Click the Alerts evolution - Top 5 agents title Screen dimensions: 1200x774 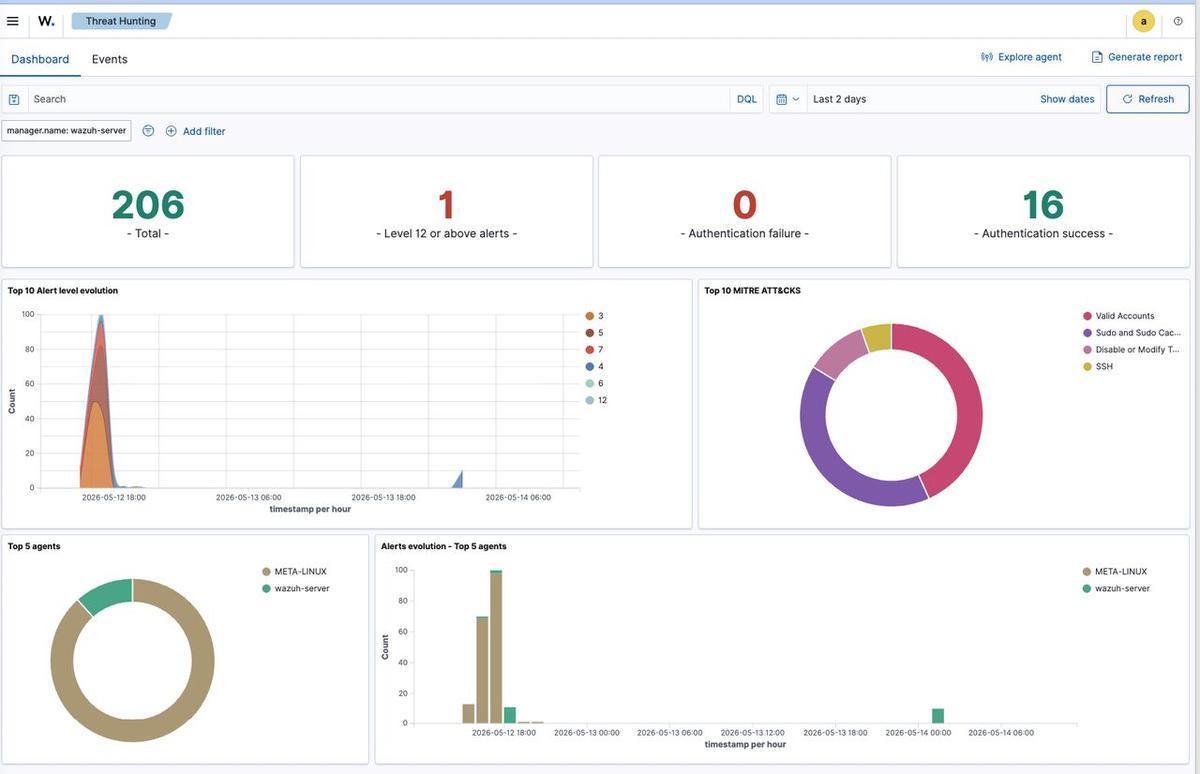click(x=444, y=547)
